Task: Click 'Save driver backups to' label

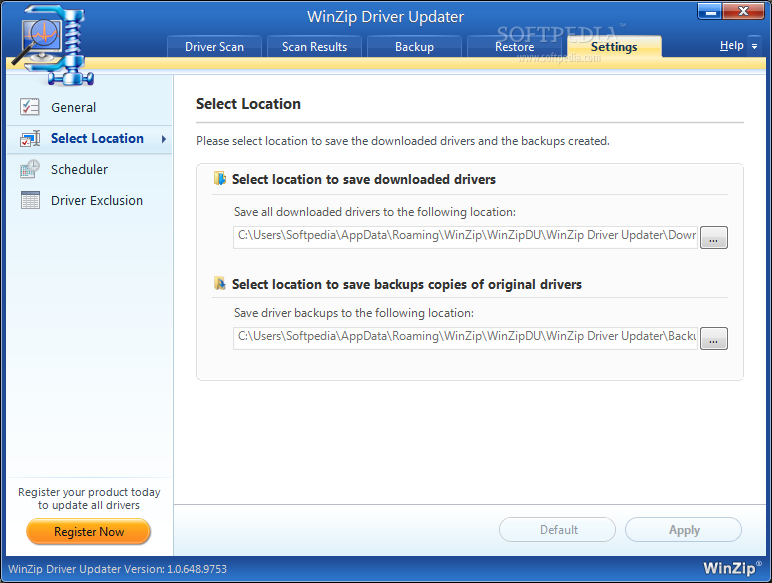Action: (x=354, y=313)
